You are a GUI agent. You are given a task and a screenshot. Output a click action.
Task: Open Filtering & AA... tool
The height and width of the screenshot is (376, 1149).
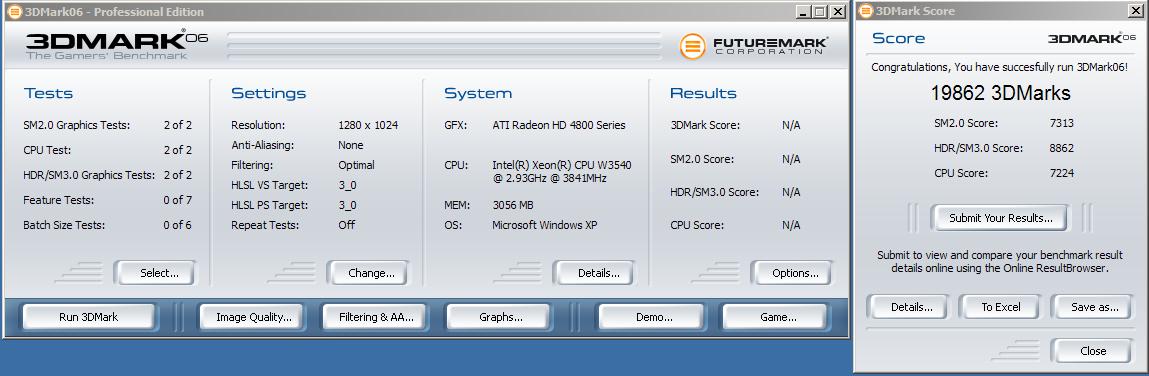coord(374,317)
